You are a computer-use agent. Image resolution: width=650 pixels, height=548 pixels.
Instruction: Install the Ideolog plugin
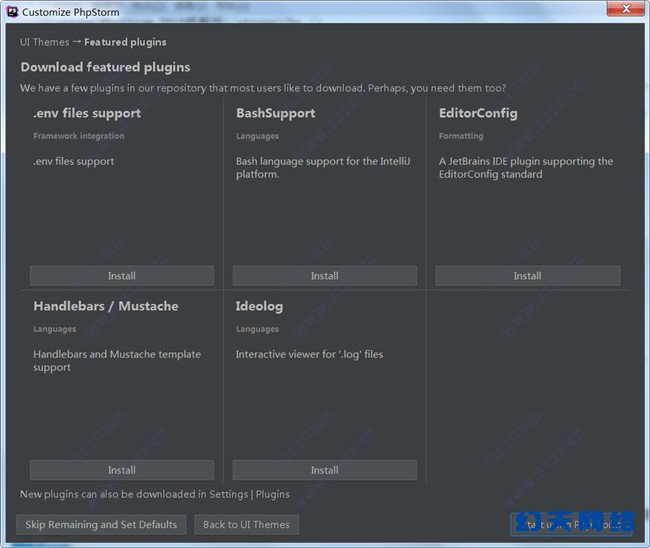pyautogui.click(x=325, y=470)
